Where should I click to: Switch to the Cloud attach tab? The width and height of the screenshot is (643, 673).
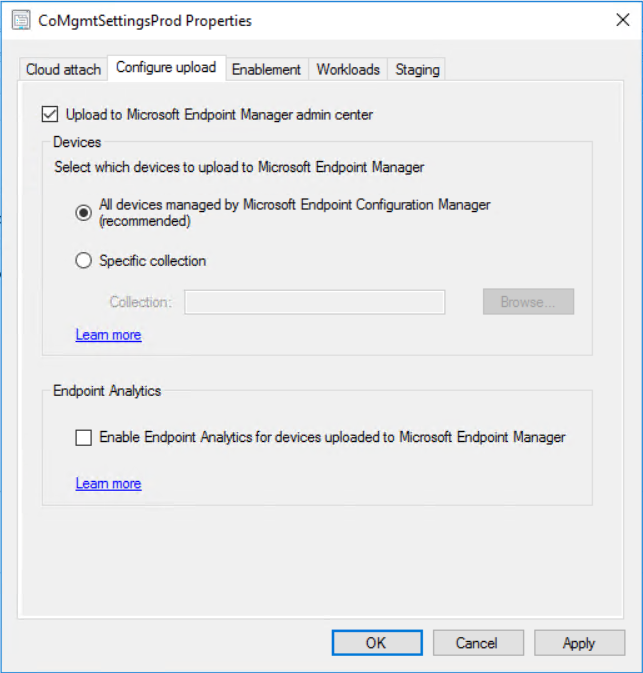tap(63, 69)
